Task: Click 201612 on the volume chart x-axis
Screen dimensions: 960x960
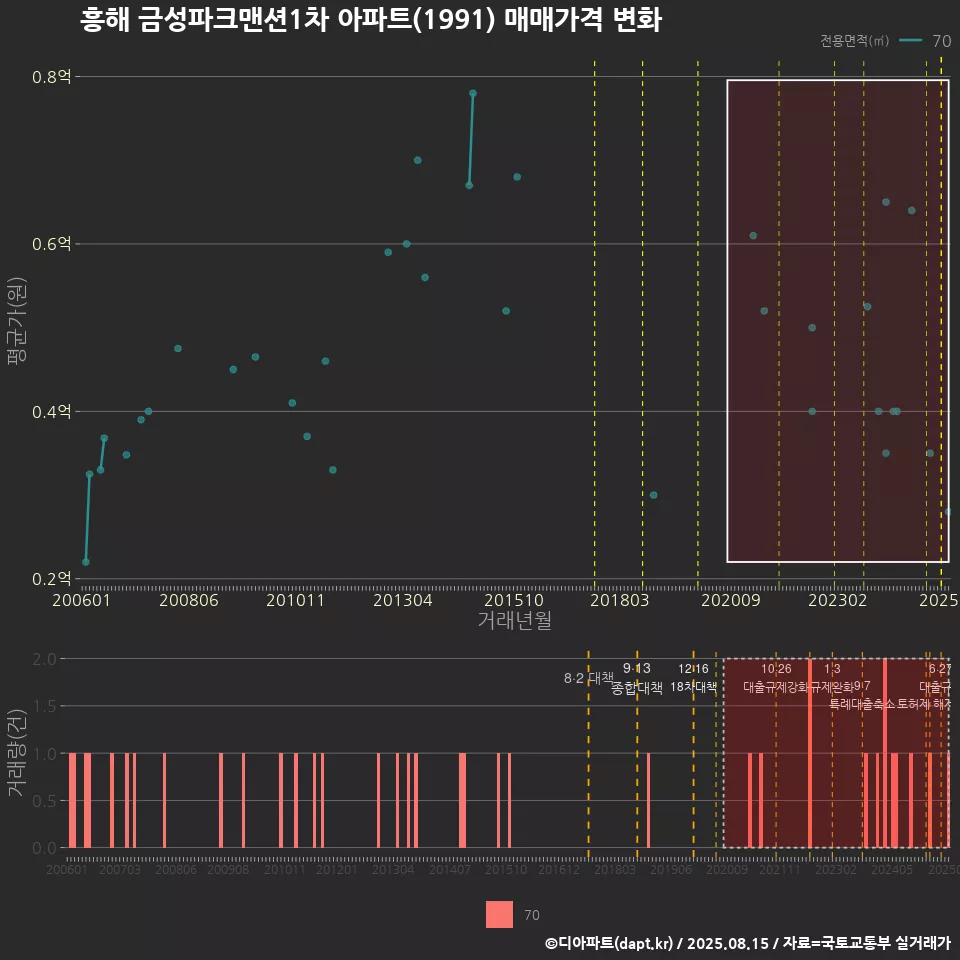Action: coord(558,869)
